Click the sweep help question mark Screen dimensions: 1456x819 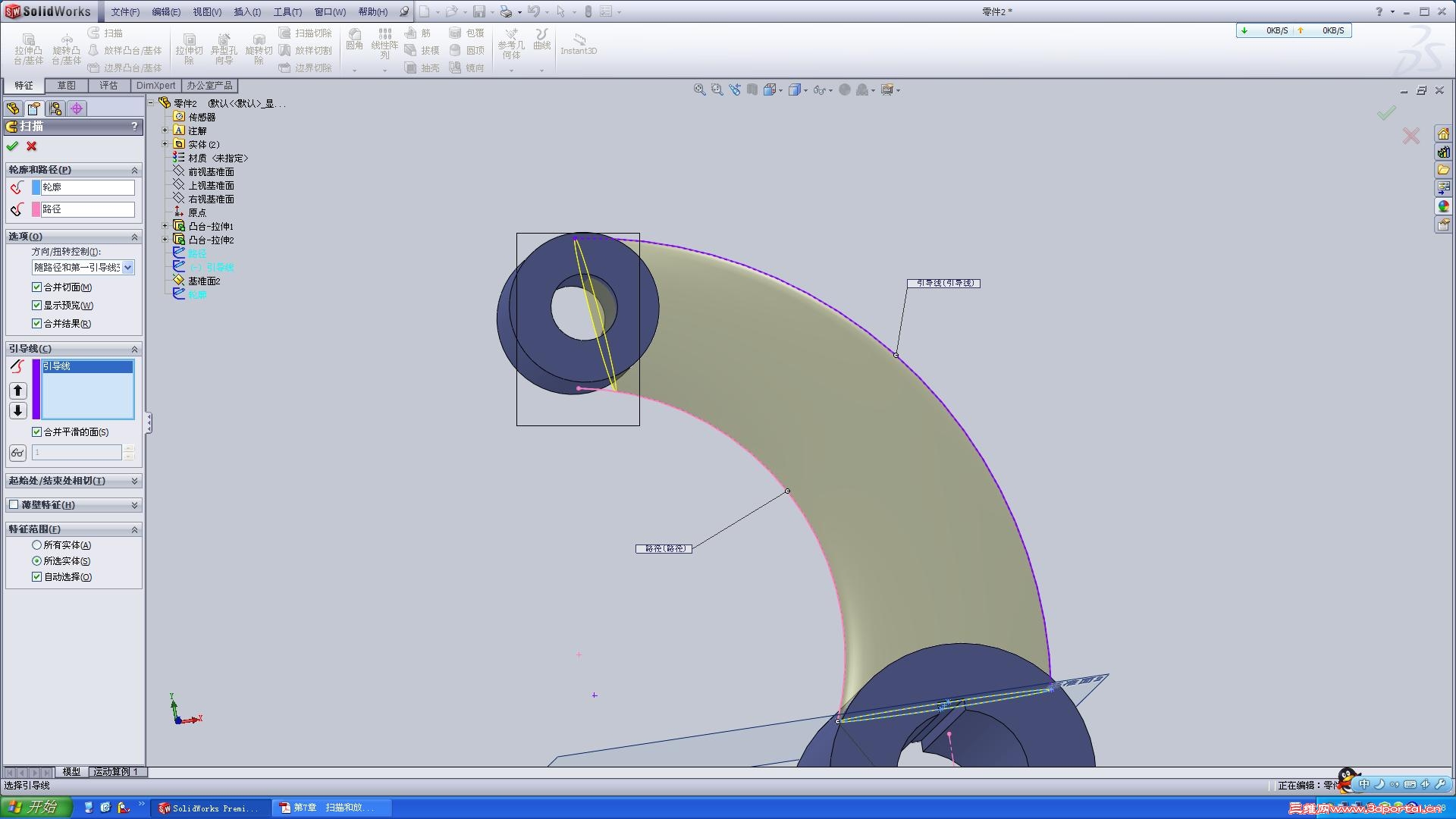134,127
